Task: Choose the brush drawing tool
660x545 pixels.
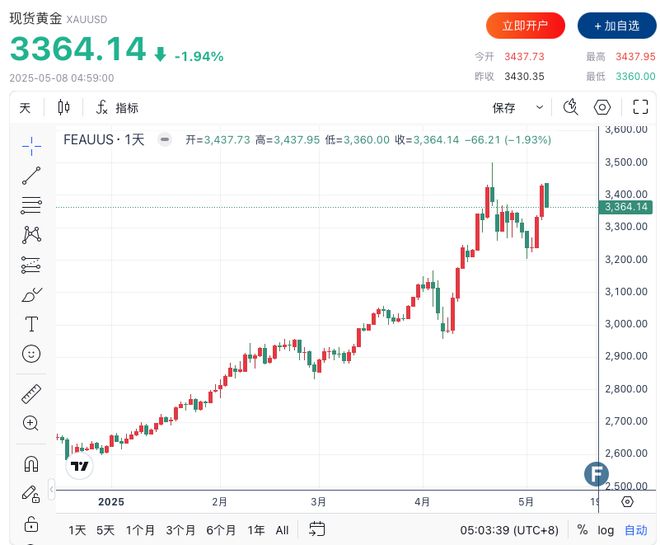Action: [32, 295]
